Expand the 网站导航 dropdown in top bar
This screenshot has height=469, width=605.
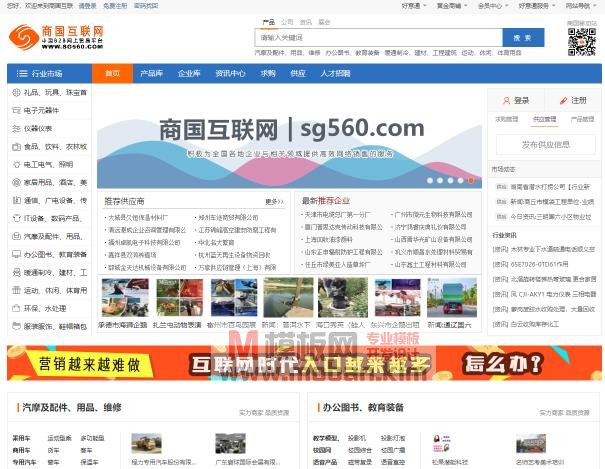coord(581,6)
